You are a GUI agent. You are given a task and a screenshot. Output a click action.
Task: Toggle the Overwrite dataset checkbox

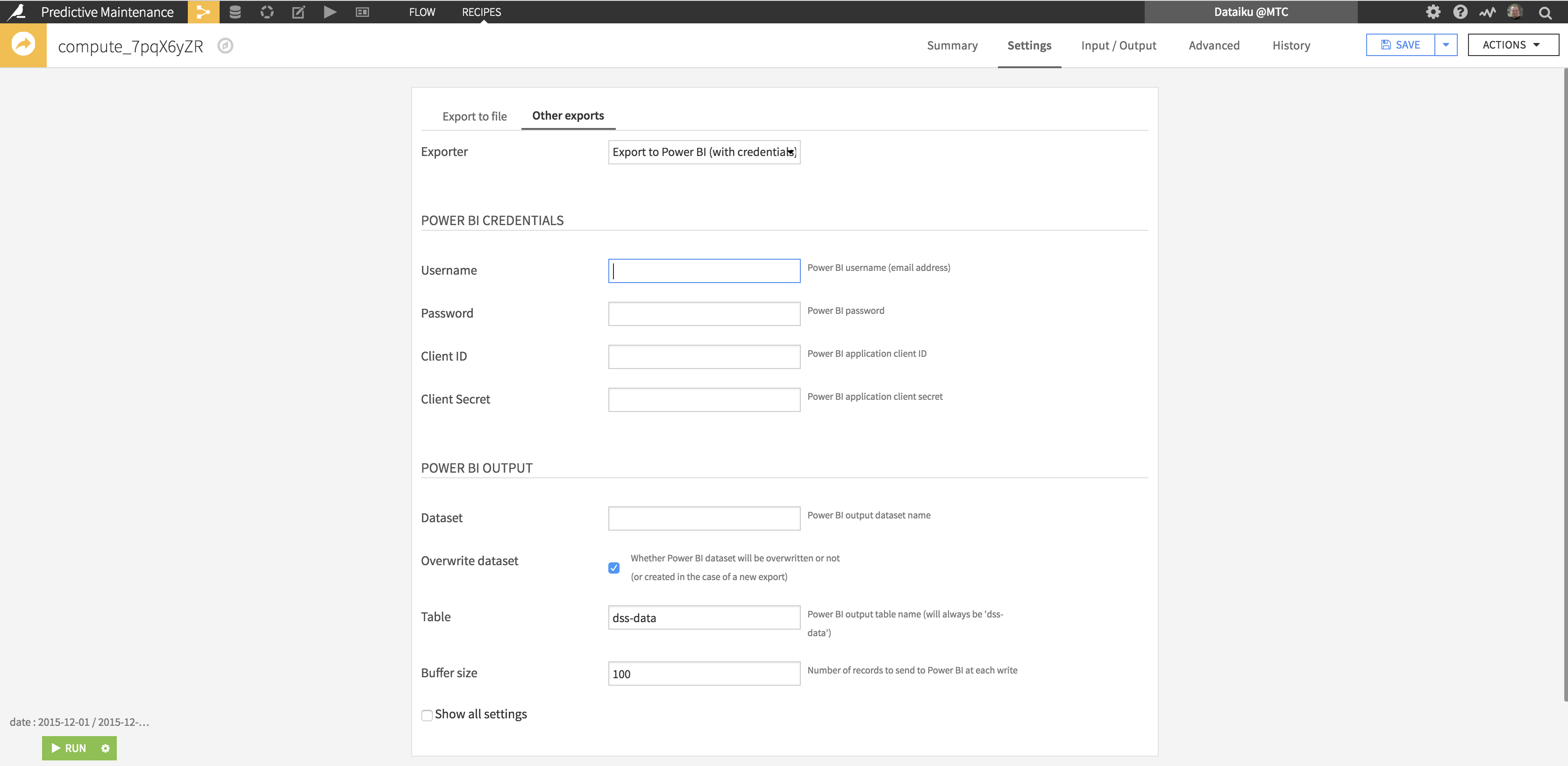613,567
